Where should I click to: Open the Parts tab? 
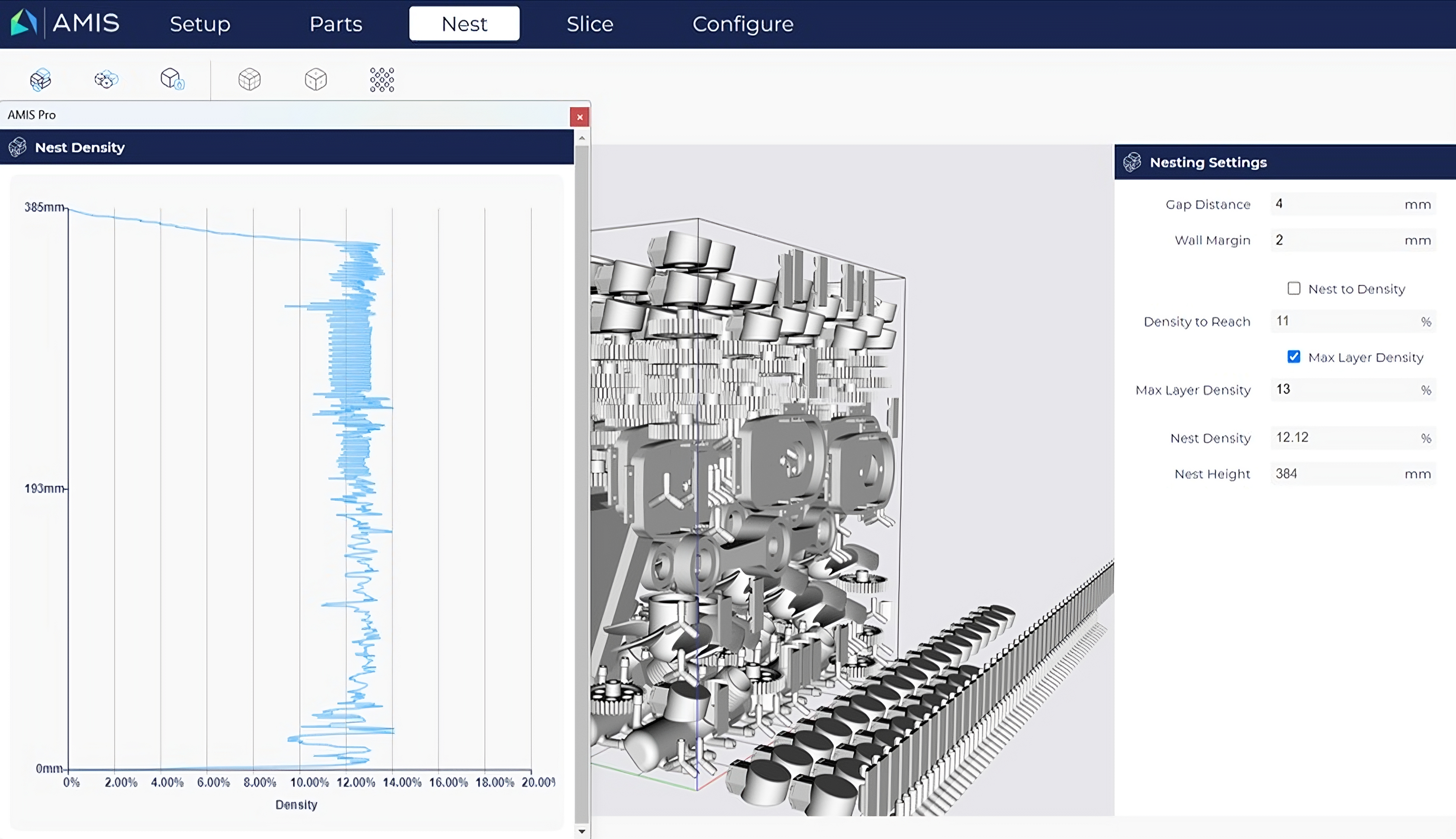pyautogui.click(x=336, y=24)
